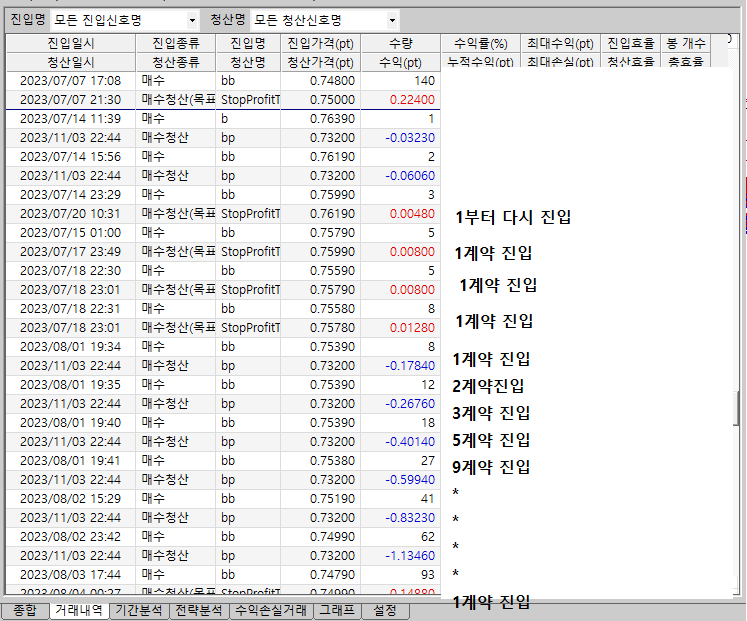747x621 pixels.
Task: Switch to the 종합 tab
Action: (24, 609)
